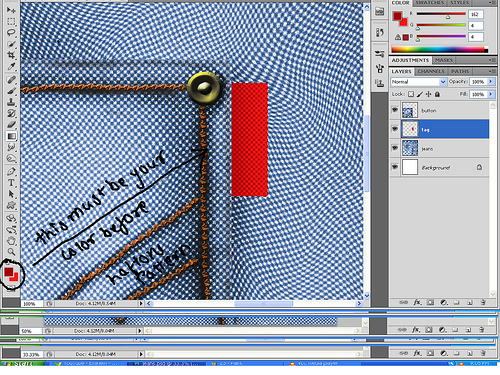This screenshot has width=500, height=375.
Task: Select the Clone Stamp tool
Action: (x=11, y=102)
